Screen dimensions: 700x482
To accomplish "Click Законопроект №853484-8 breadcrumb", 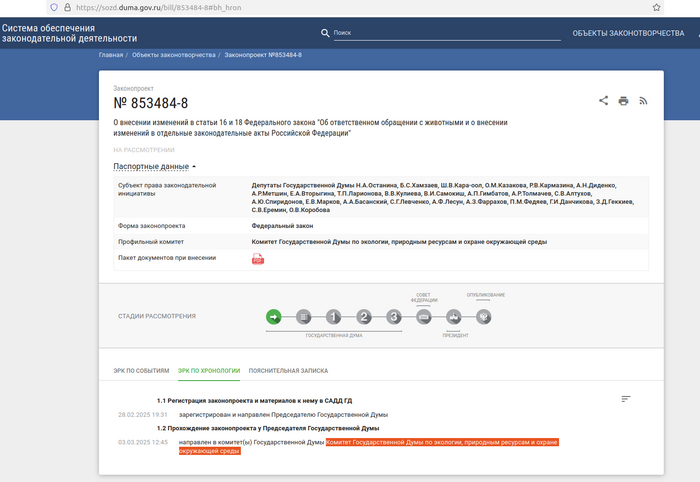I will pyautogui.click(x=263, y=55).
